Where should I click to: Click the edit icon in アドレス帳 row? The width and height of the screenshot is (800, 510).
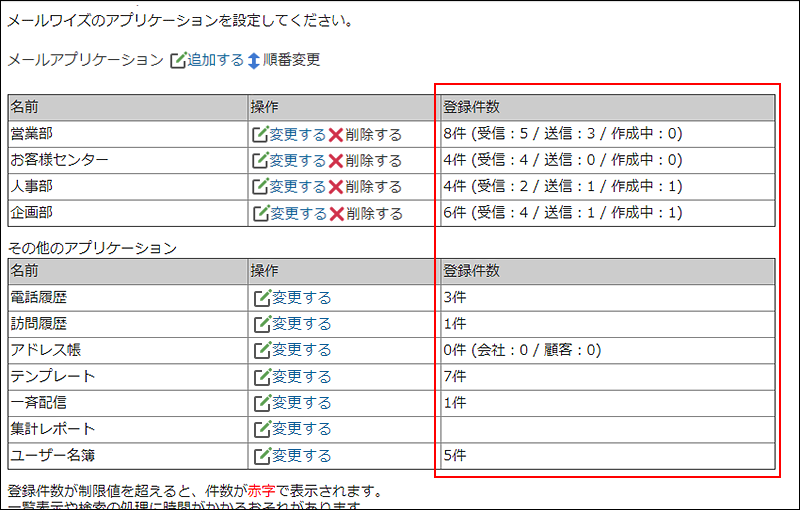(262, 350)
